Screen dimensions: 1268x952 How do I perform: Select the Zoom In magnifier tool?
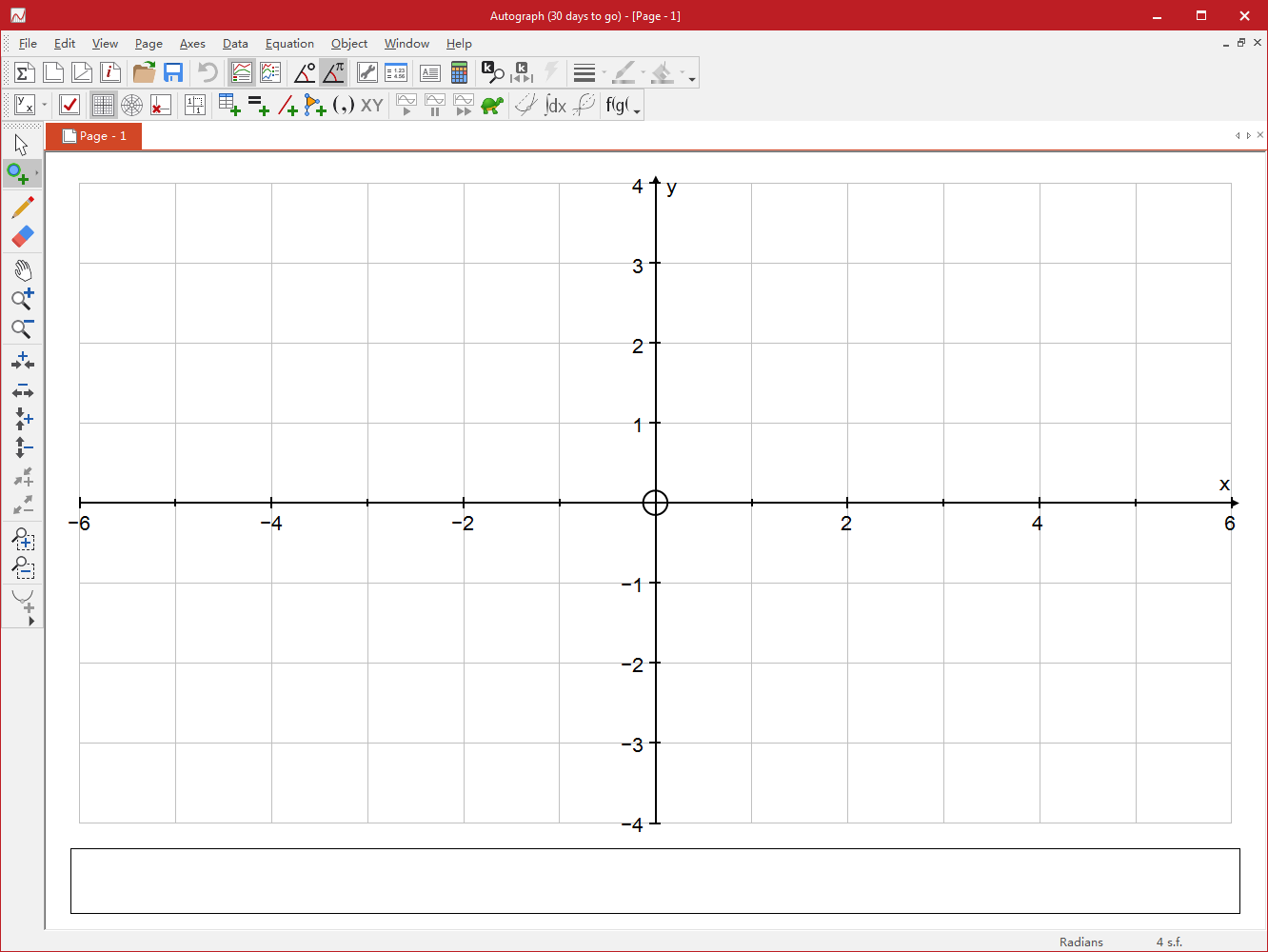click(23, 299)
